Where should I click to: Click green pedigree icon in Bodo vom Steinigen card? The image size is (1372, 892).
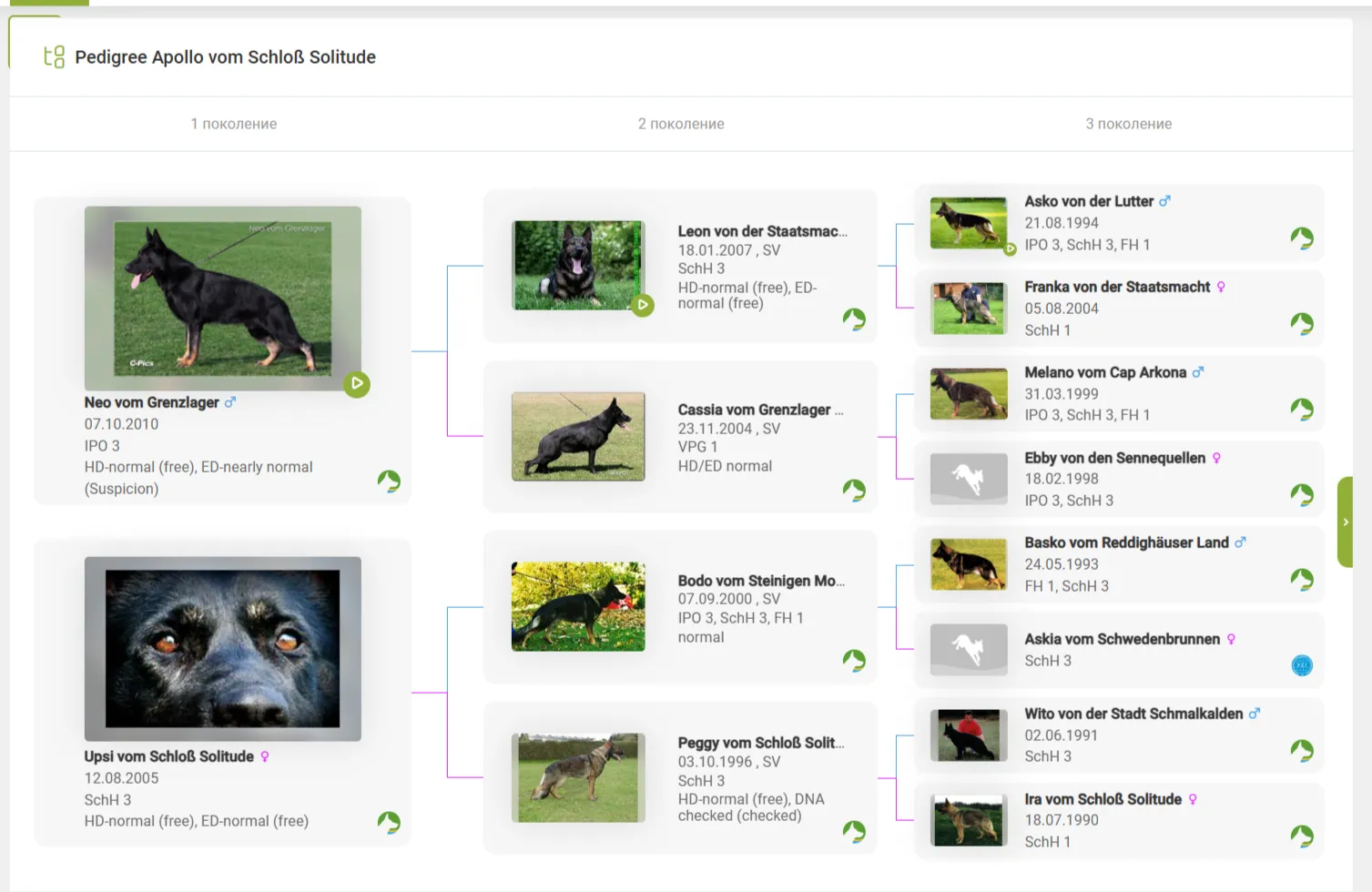[x=854, y=661]
